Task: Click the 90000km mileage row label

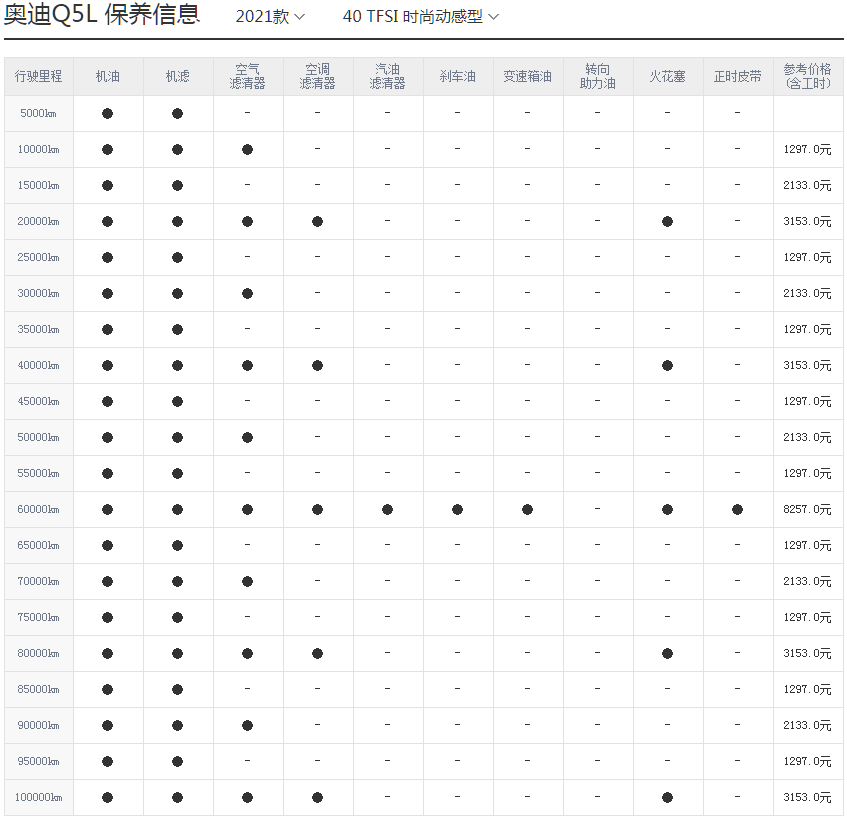Action: (38, 725)
